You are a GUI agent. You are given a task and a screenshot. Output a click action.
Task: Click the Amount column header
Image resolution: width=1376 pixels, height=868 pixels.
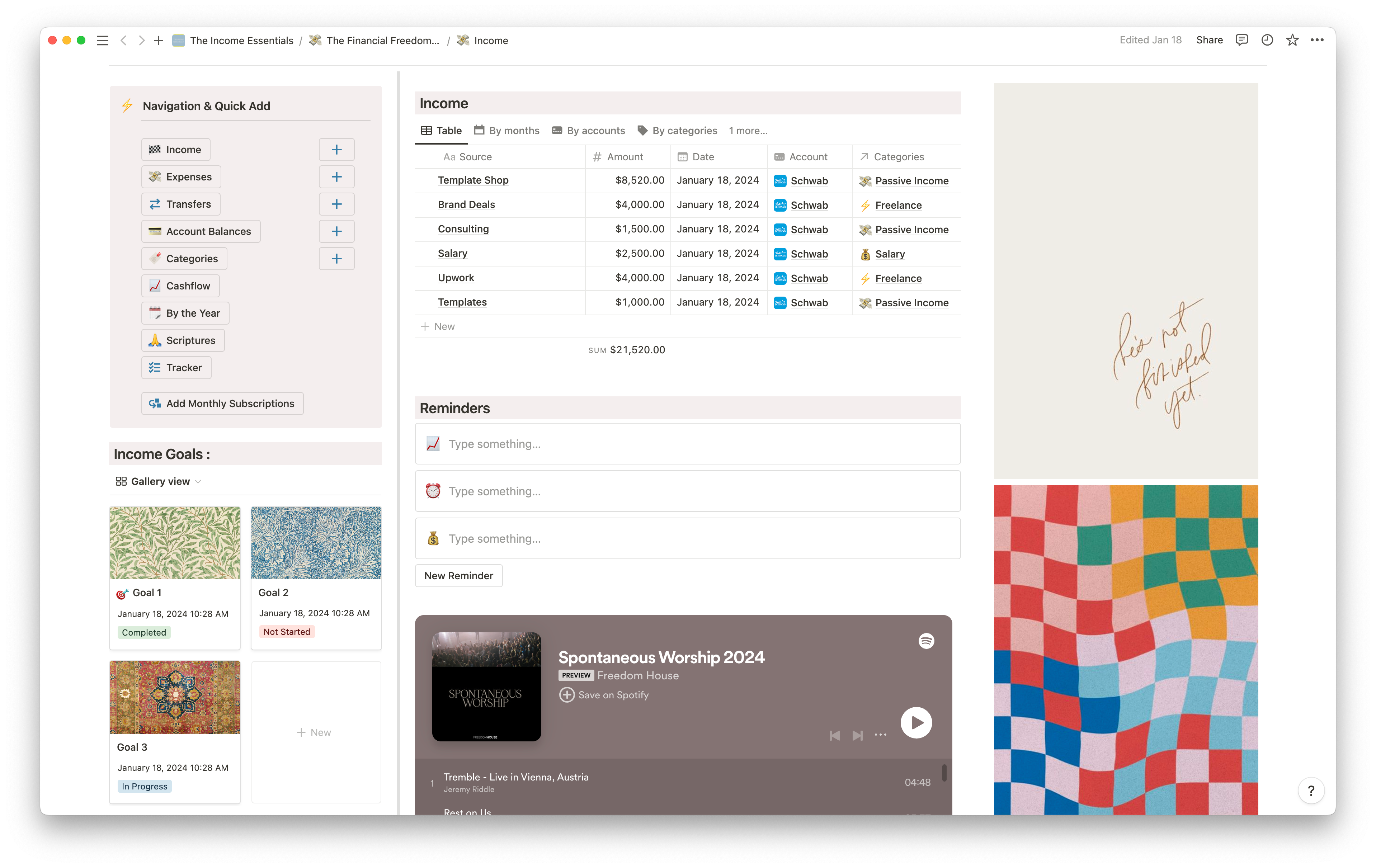(x=628, y=157)
